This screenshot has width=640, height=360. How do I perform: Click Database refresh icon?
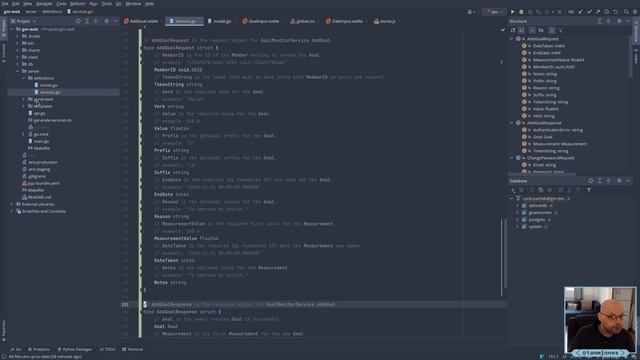click(541, 190)
